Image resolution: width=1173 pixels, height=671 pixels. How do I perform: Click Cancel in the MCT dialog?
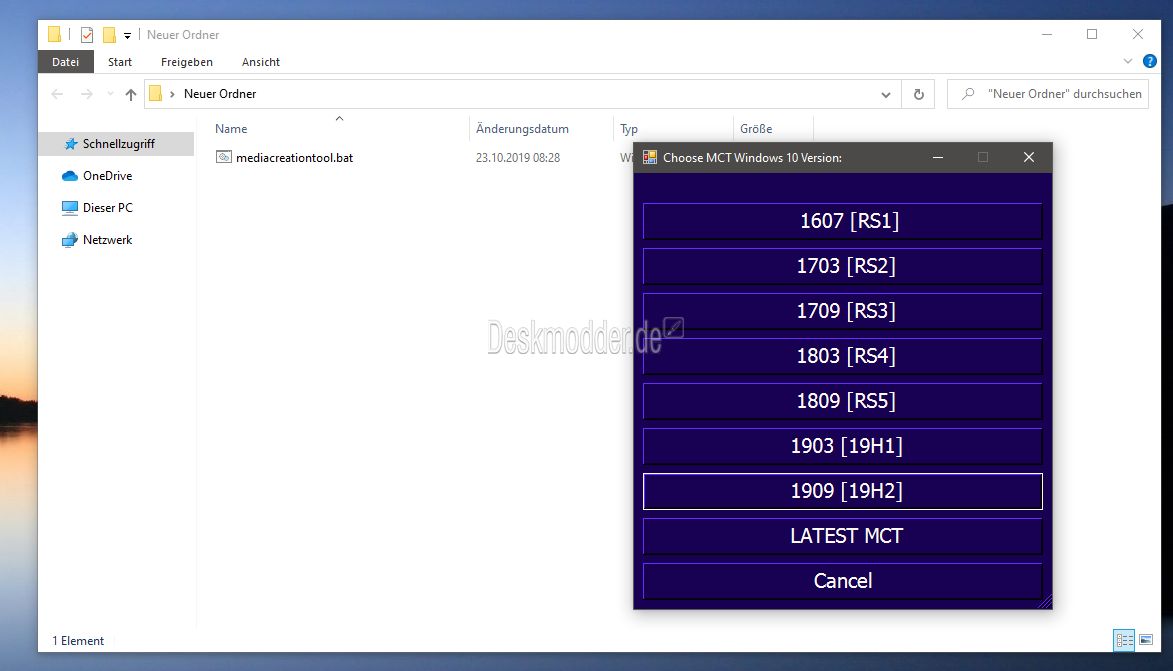842,580
